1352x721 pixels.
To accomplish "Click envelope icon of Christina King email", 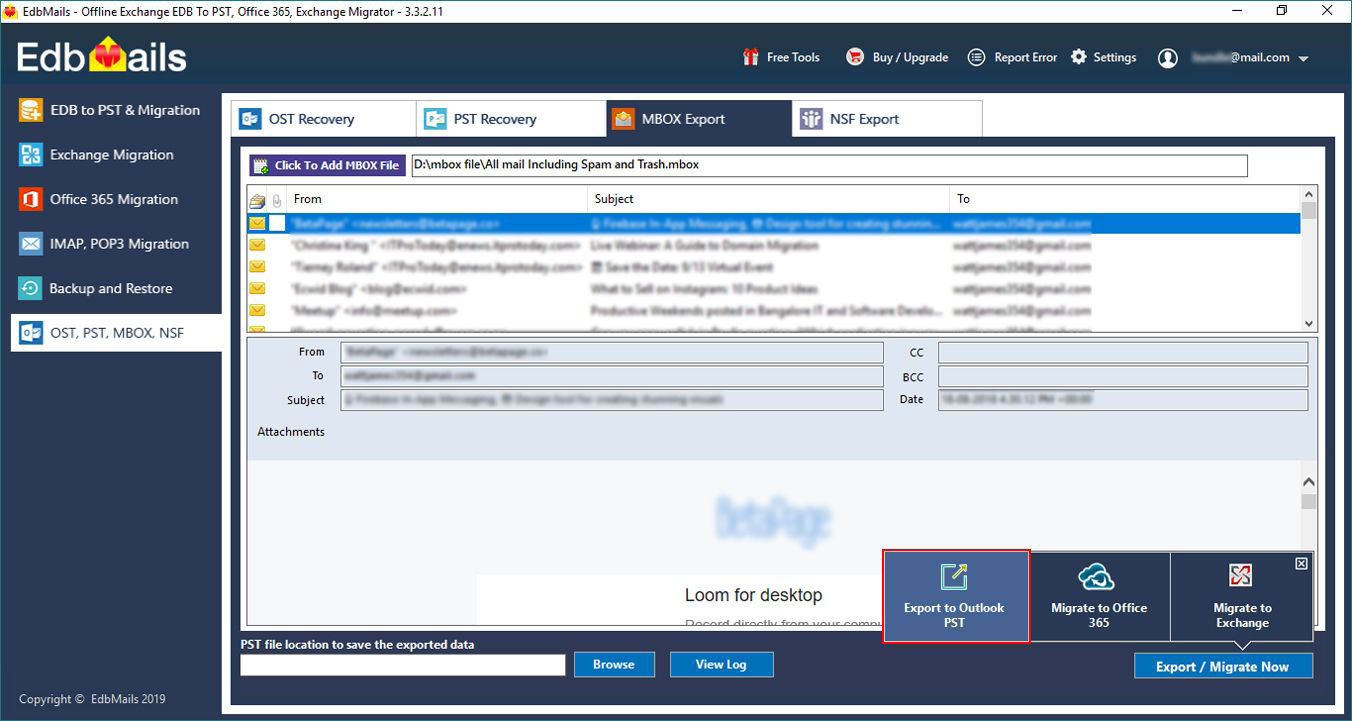I will (257, 245).
